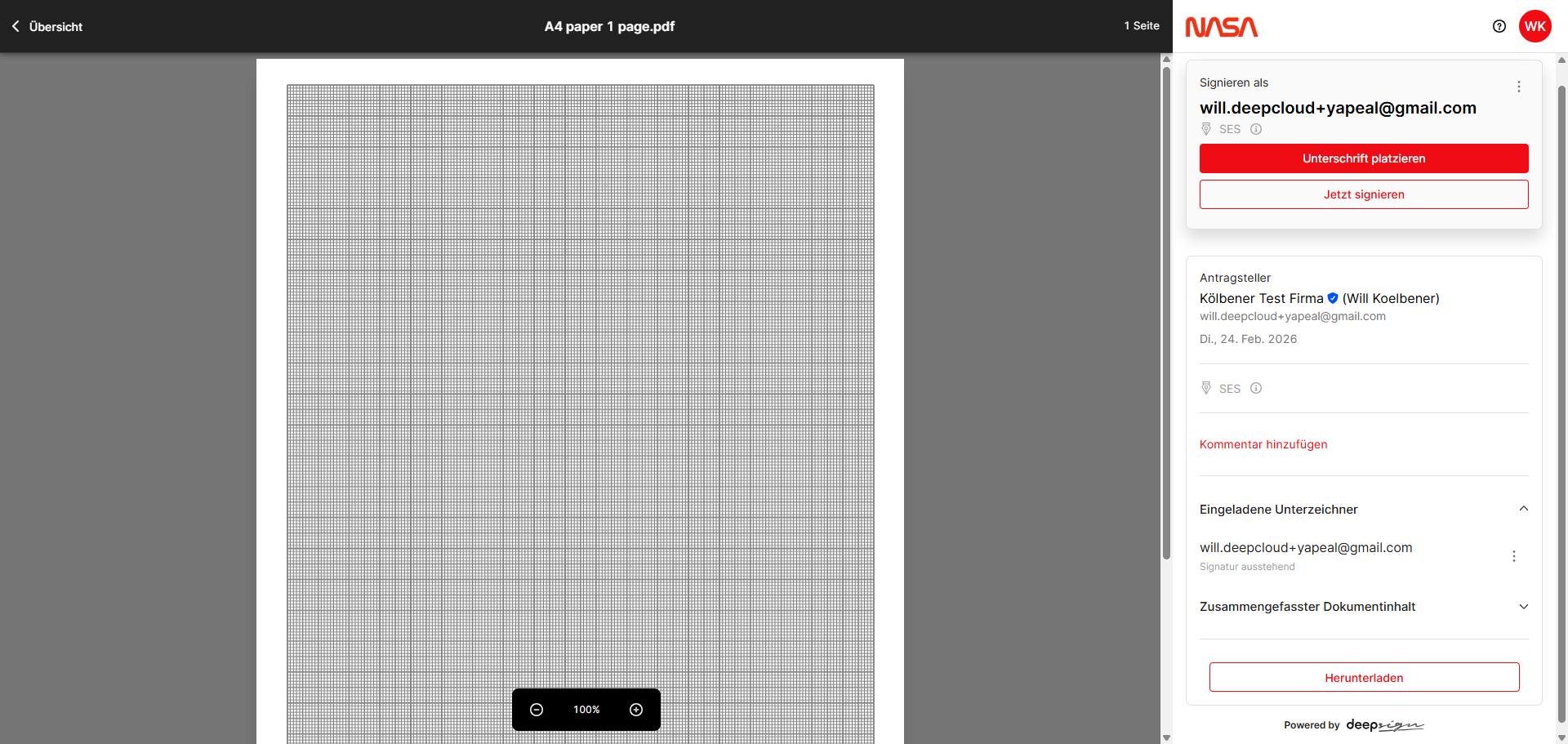The image size is (1568, 744).
Task: Click the verified badge next to Kölbener Test Firma
Action: pos(1333,298)
